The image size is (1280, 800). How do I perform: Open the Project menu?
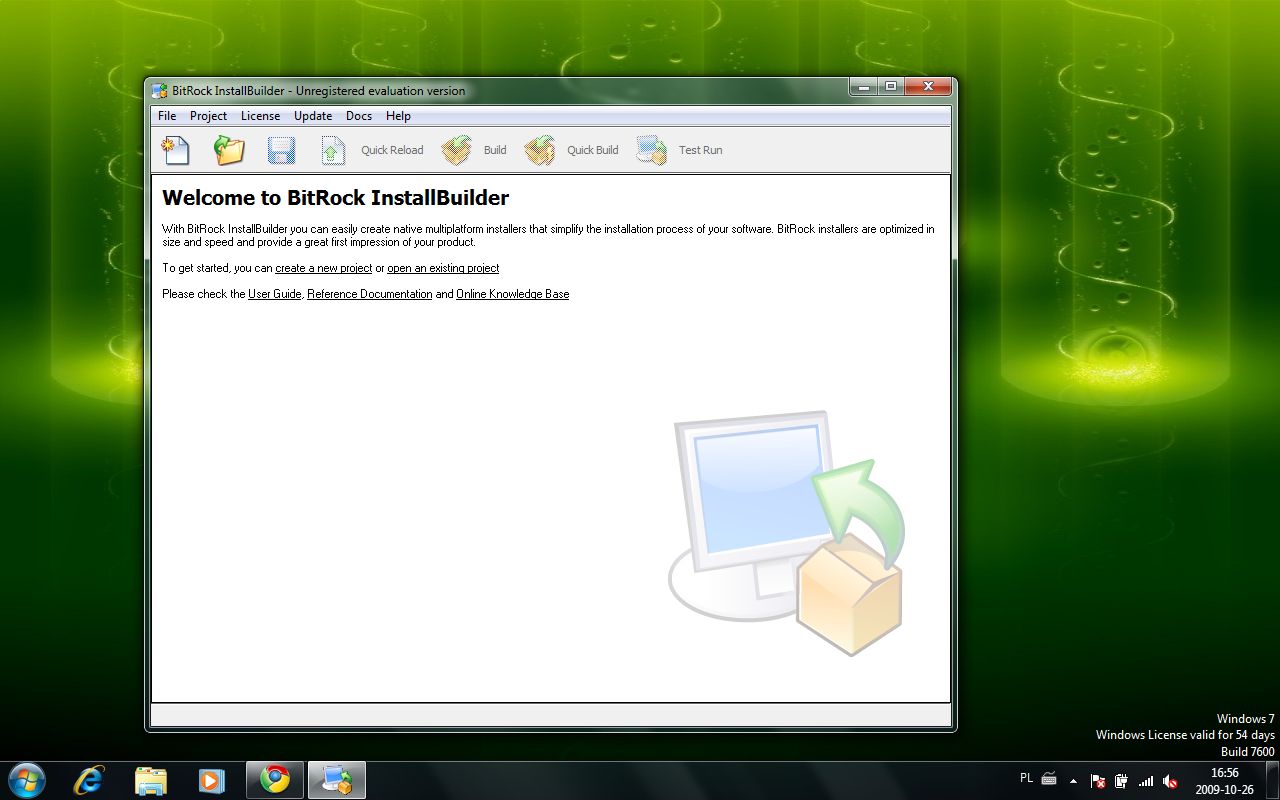(x=208, y=116)
